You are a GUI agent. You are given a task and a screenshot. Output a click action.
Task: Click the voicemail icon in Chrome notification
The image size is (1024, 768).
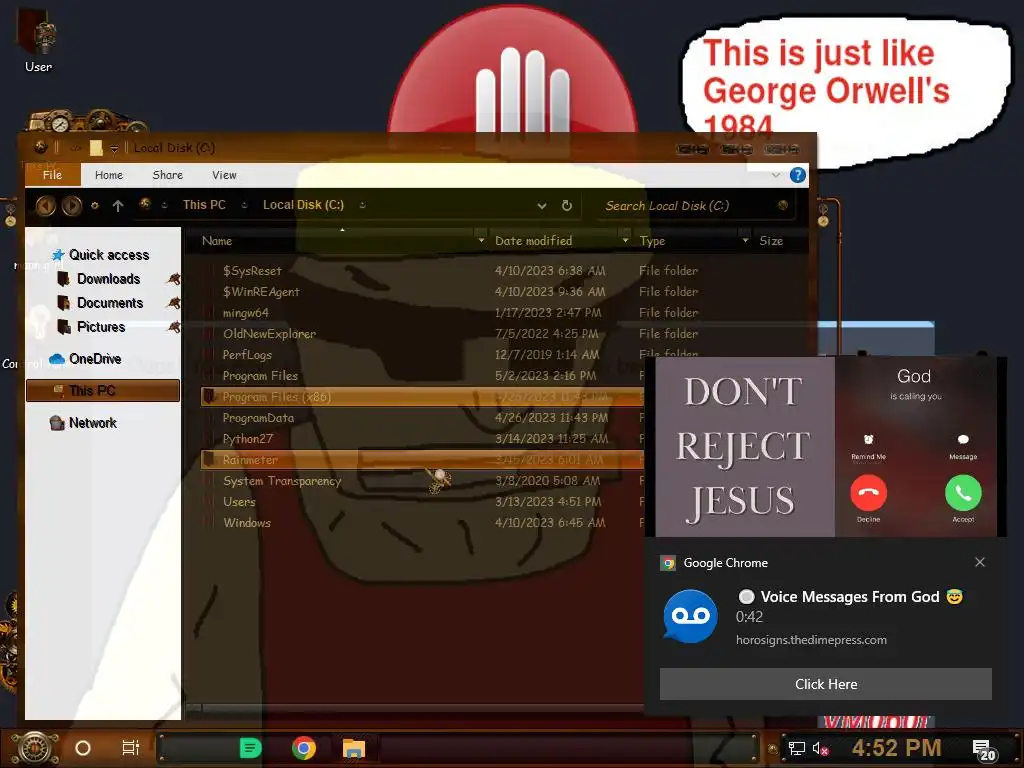coord(690,616)
